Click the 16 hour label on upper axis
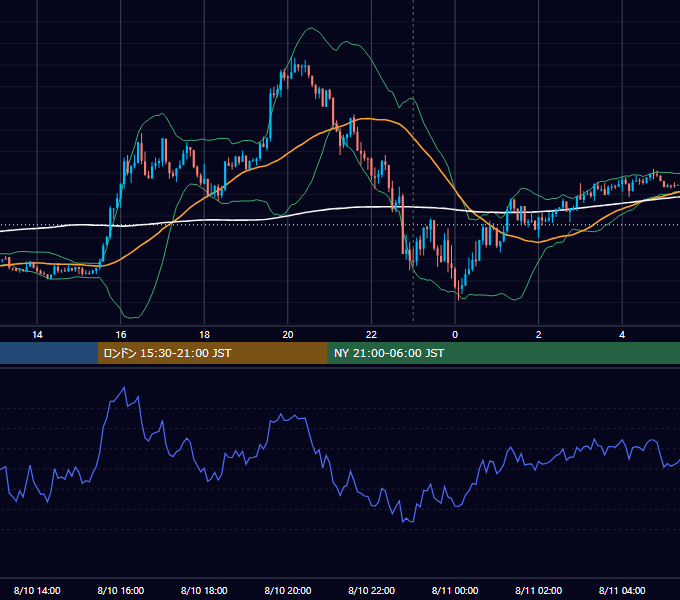This screenshot has width=680, height=600. [121, 335]
